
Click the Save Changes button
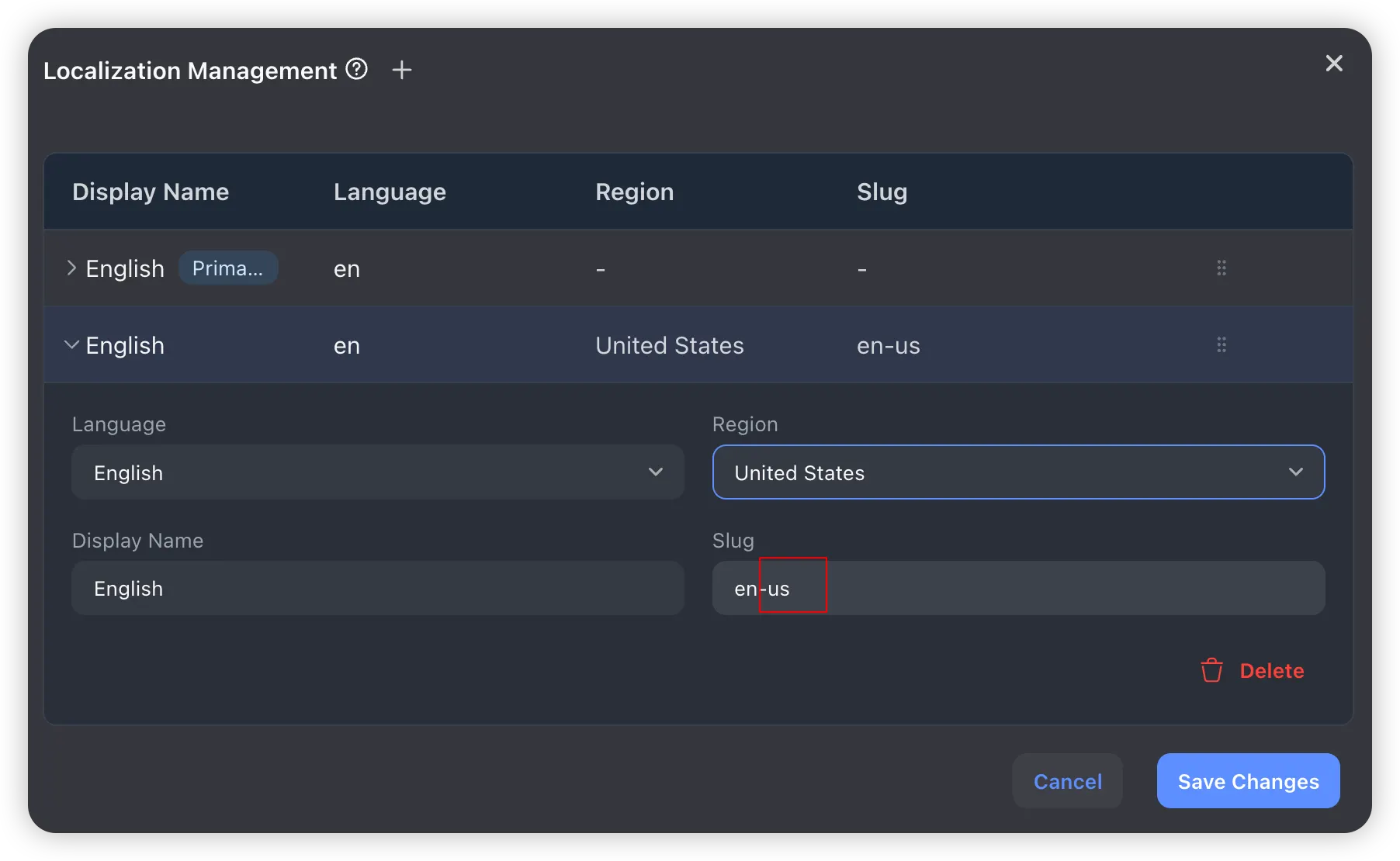click(1247, 781)
